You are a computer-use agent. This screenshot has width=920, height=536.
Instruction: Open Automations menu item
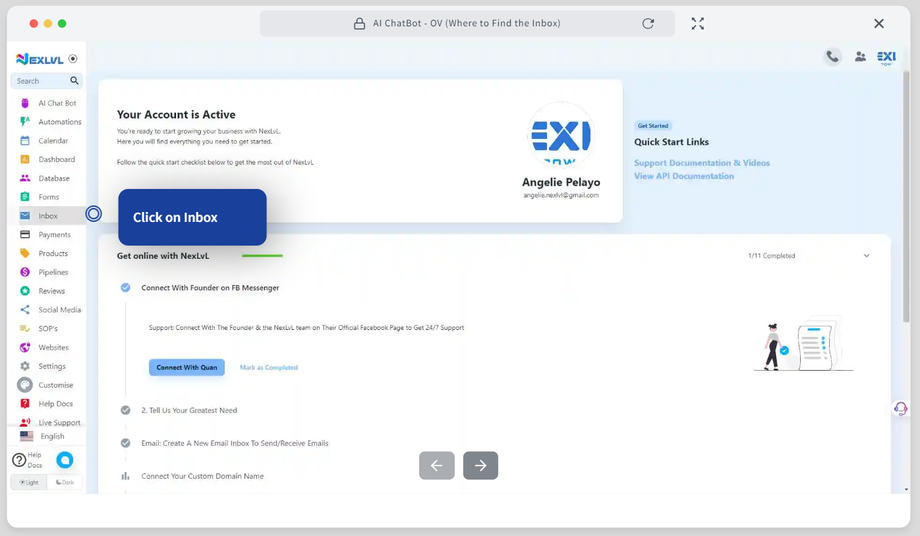[x=60, y=122]
